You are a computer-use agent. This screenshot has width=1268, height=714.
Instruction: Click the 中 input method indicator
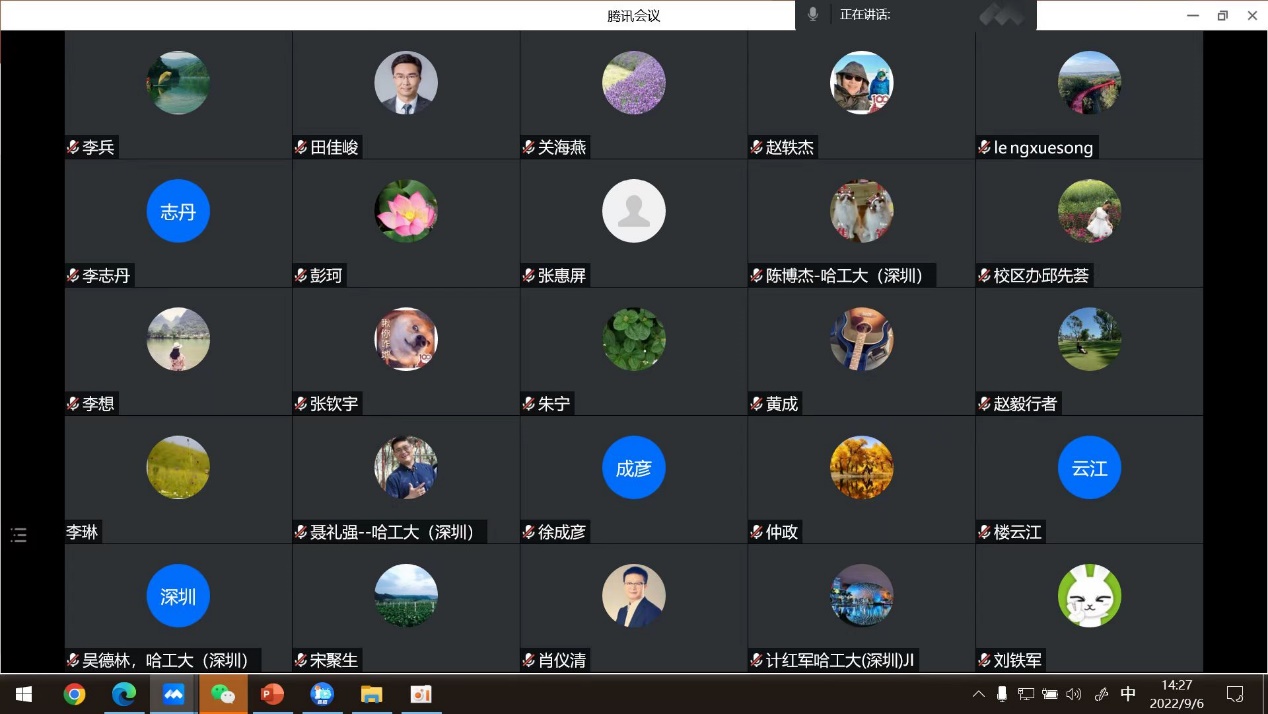(1129, 694)
